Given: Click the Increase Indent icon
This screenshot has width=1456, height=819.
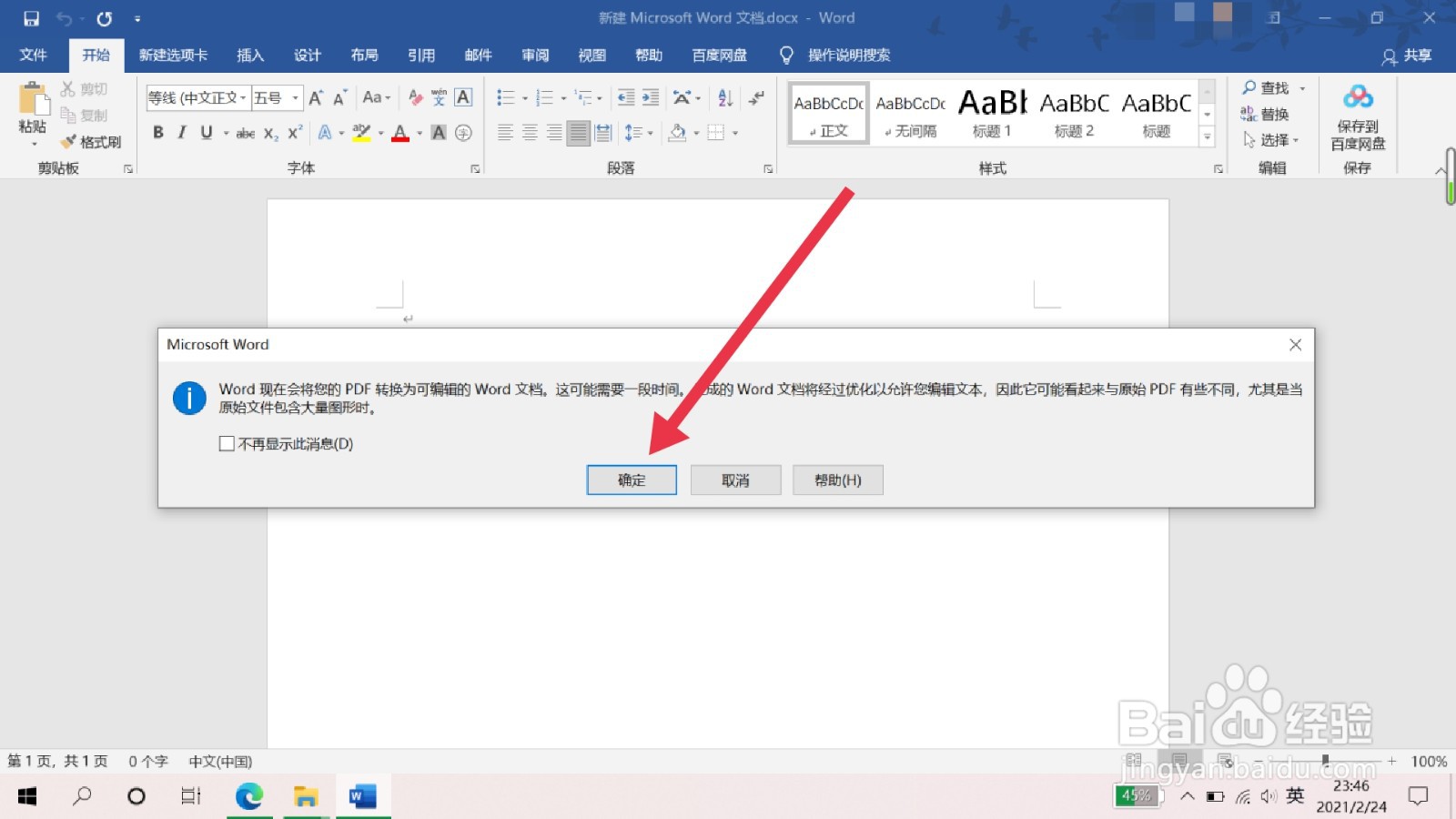Looking at the screenshot, I should tap(651, 97).
